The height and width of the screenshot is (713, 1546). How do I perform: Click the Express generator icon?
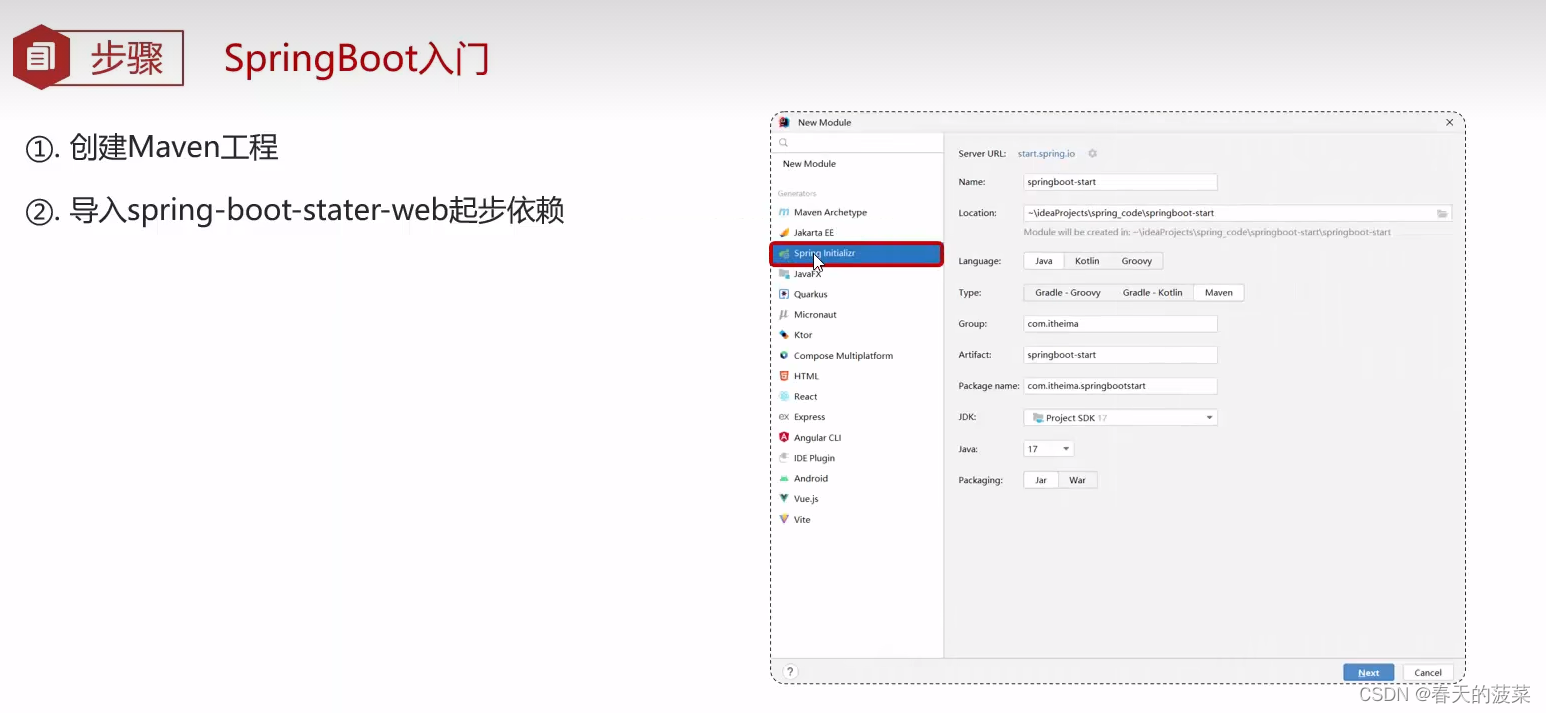tap(784, 417)
